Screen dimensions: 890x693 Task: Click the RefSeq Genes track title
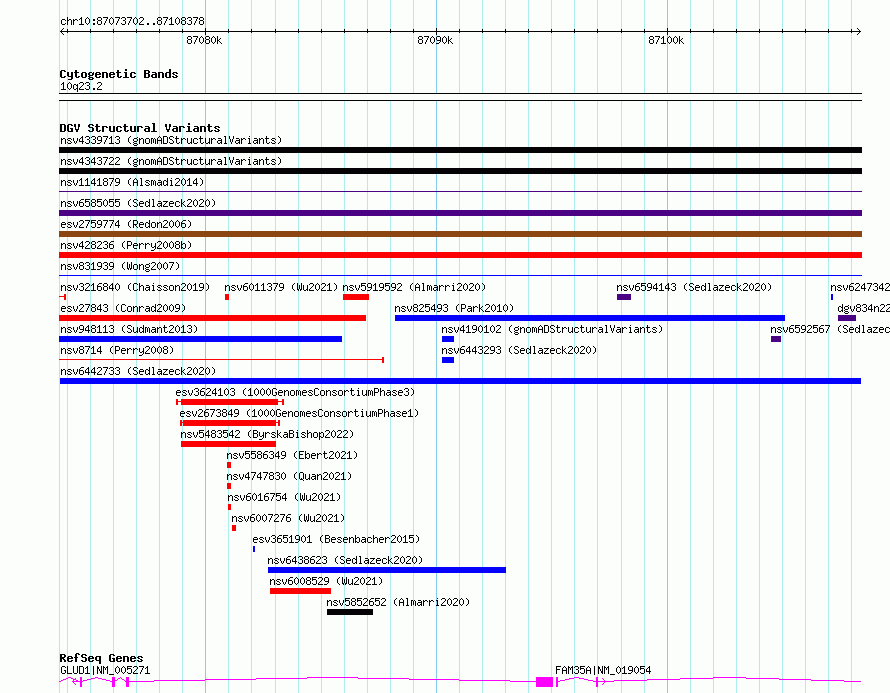pyautogui.click(x=101, y=658)
